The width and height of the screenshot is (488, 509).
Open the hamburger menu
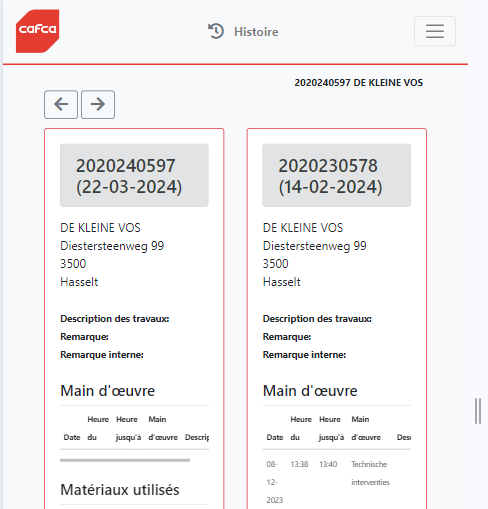tap(435, 31)
